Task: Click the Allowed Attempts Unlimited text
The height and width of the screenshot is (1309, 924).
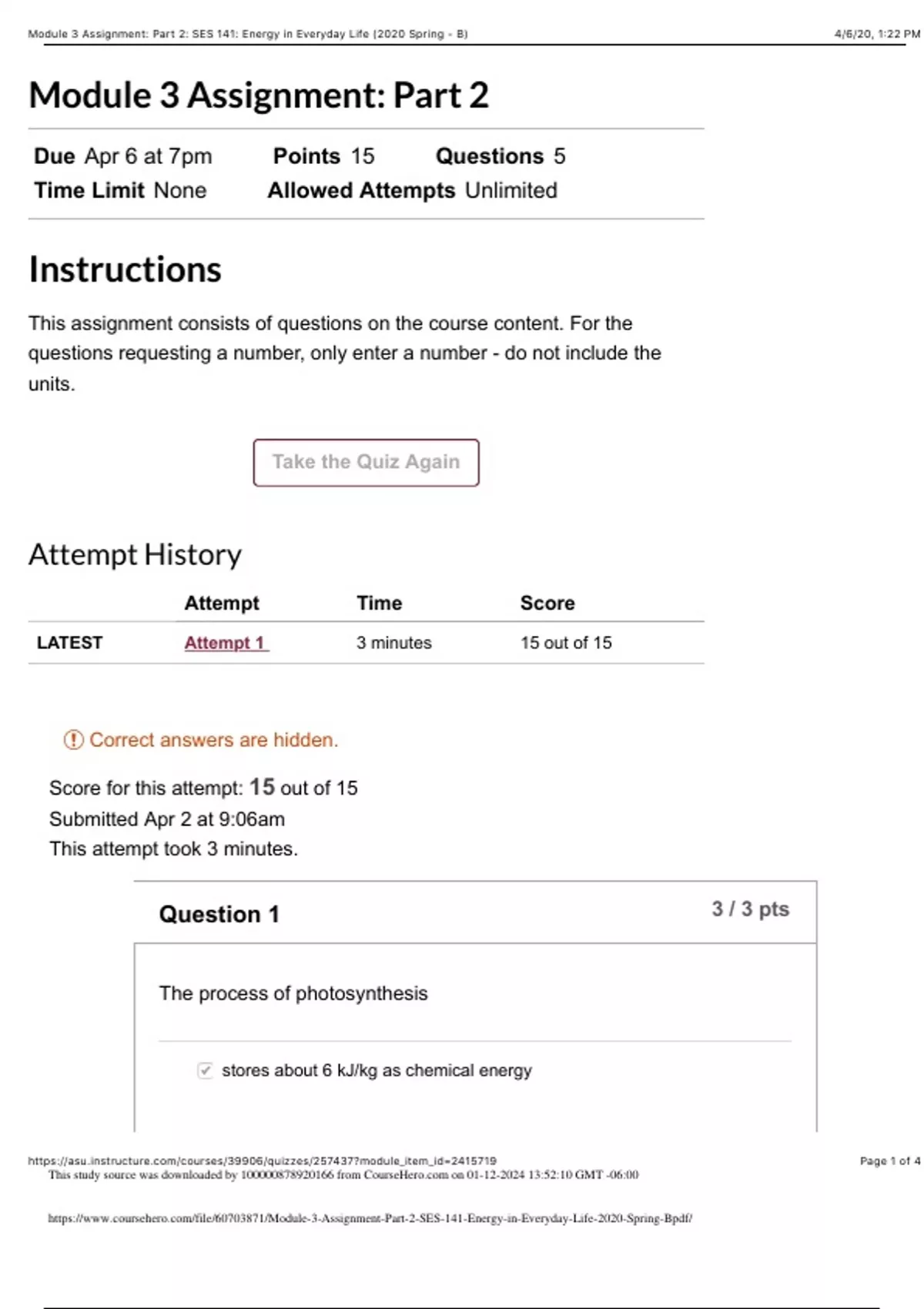Action: [x=412, y=190]
